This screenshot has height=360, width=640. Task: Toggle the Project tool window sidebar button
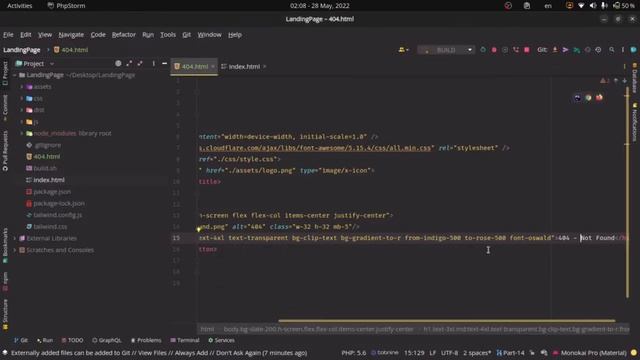click(5, 73)
